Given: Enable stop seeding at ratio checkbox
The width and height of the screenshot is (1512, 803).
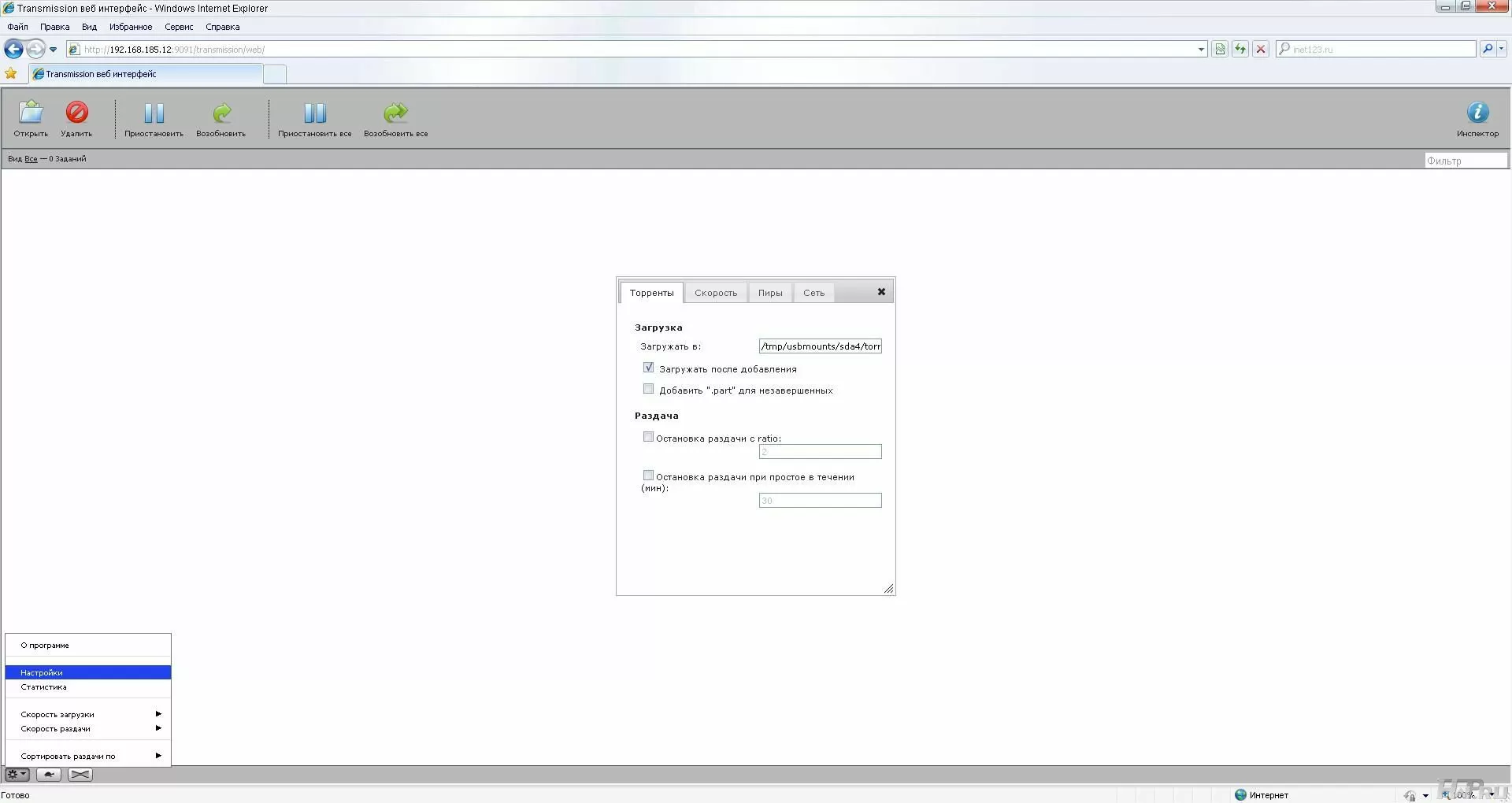Looking at the screenshot, I should click(649, 437).
